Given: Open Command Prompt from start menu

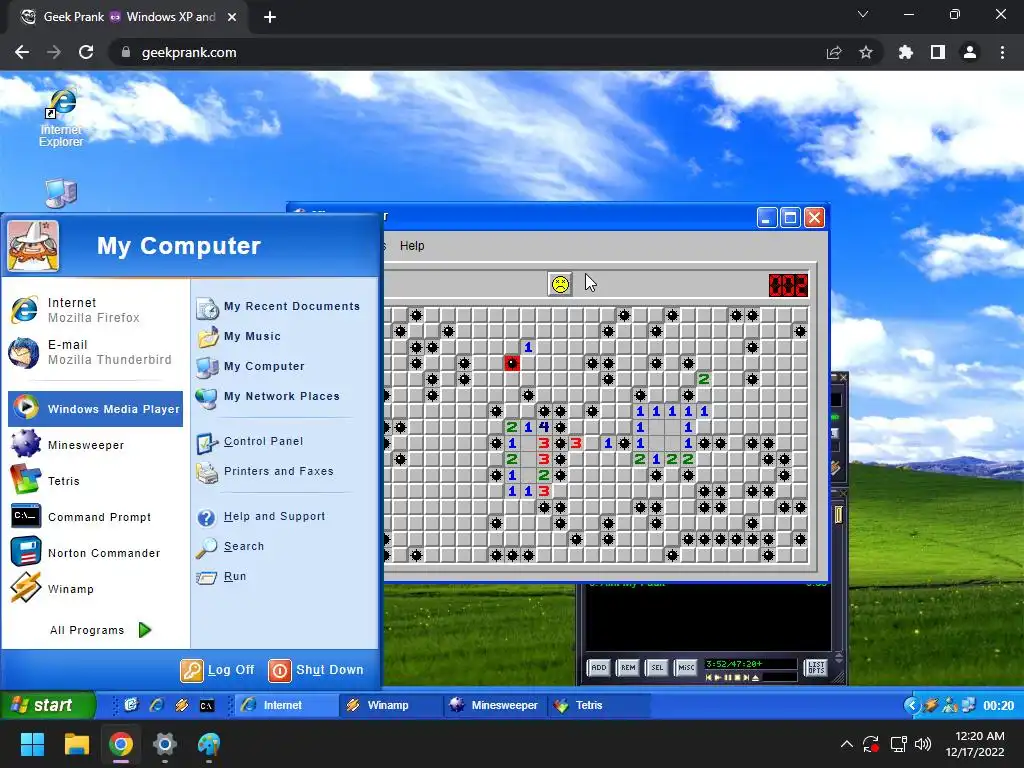Looking at the screenshot, I should coord(95,517).
